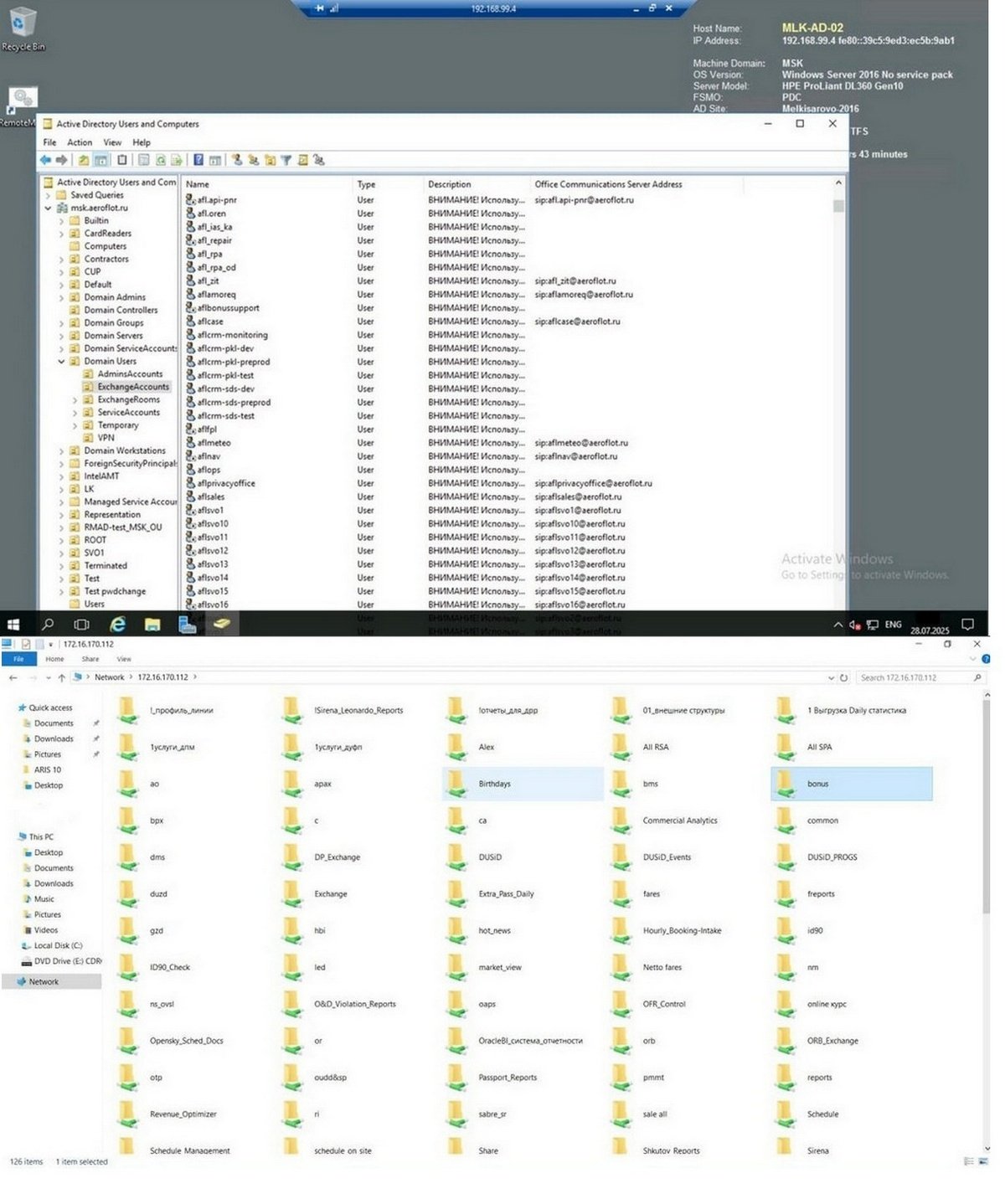Switch to the Share ribbon tab
The image size is (1005, 1204).
tap(90, 659)
